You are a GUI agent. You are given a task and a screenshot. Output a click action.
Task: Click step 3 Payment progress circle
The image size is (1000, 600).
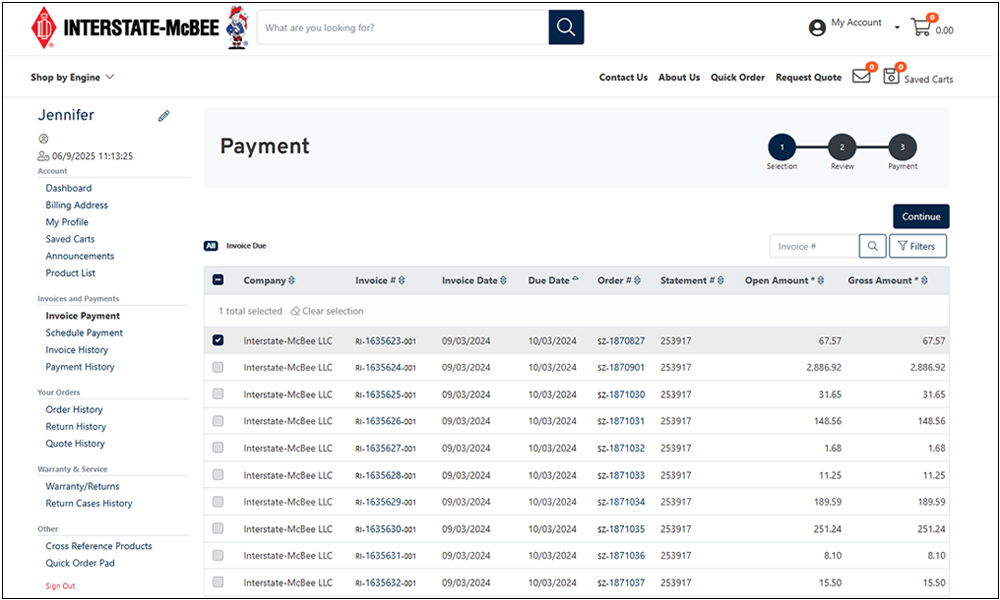coord(902,147)
